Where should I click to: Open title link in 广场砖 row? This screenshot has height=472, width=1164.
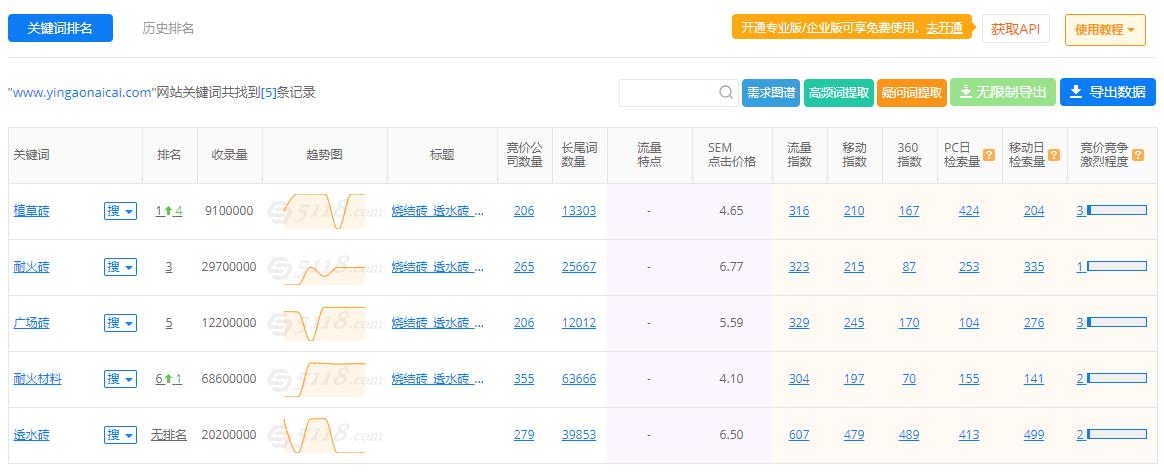[x=438, y=323]
